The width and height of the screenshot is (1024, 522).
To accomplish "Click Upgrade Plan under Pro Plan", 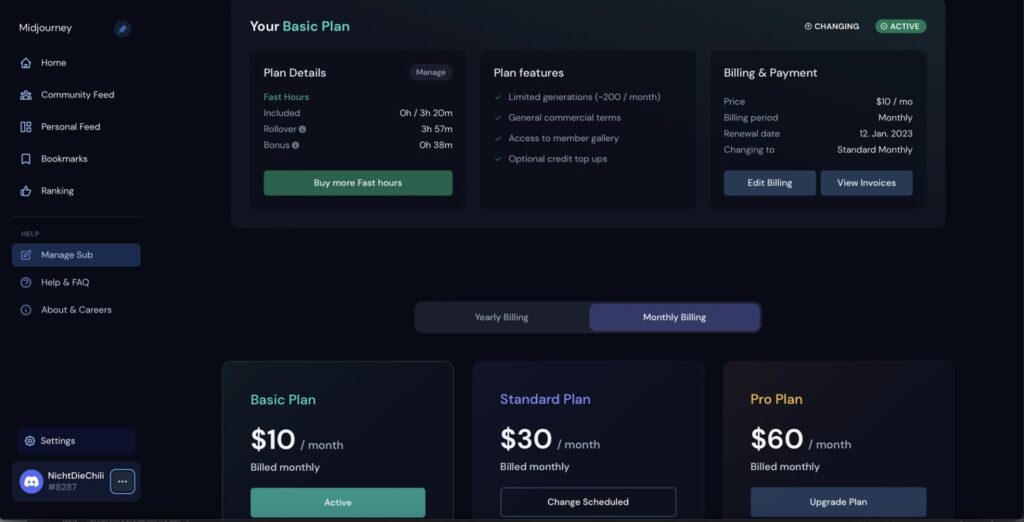I will coord(839,502).
